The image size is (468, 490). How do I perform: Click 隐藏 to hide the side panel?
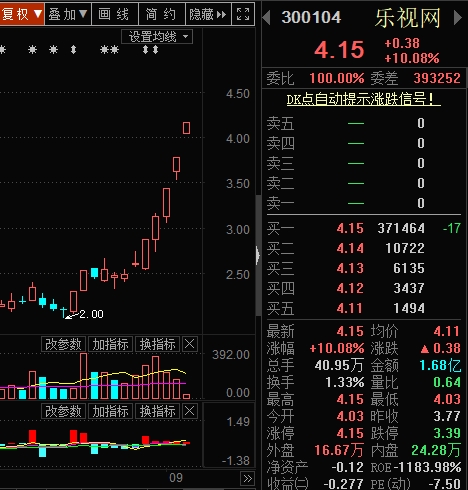point(208,14)
